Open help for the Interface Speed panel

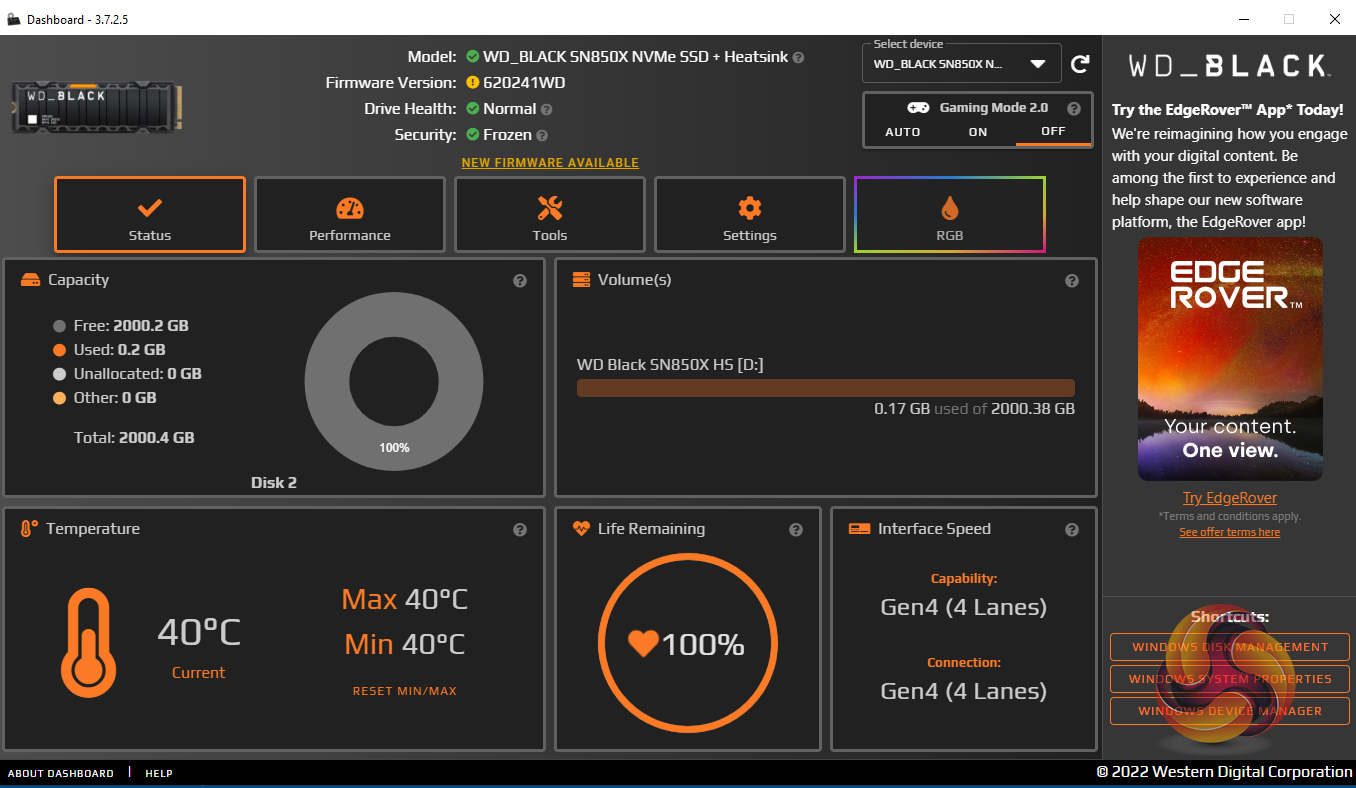[1072, 530]
